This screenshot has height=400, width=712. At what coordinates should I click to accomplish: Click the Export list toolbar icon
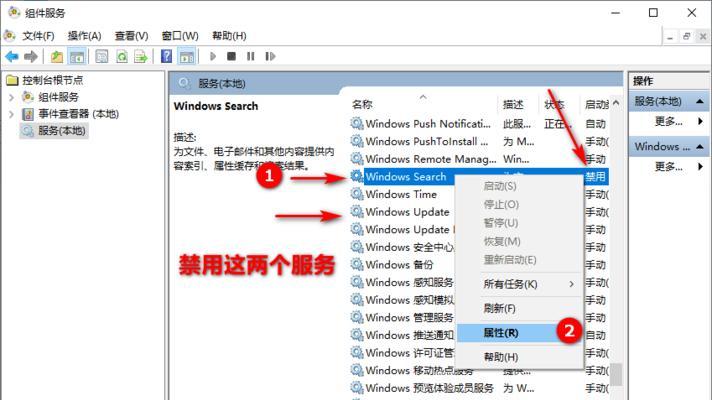[x=141, y=57]
